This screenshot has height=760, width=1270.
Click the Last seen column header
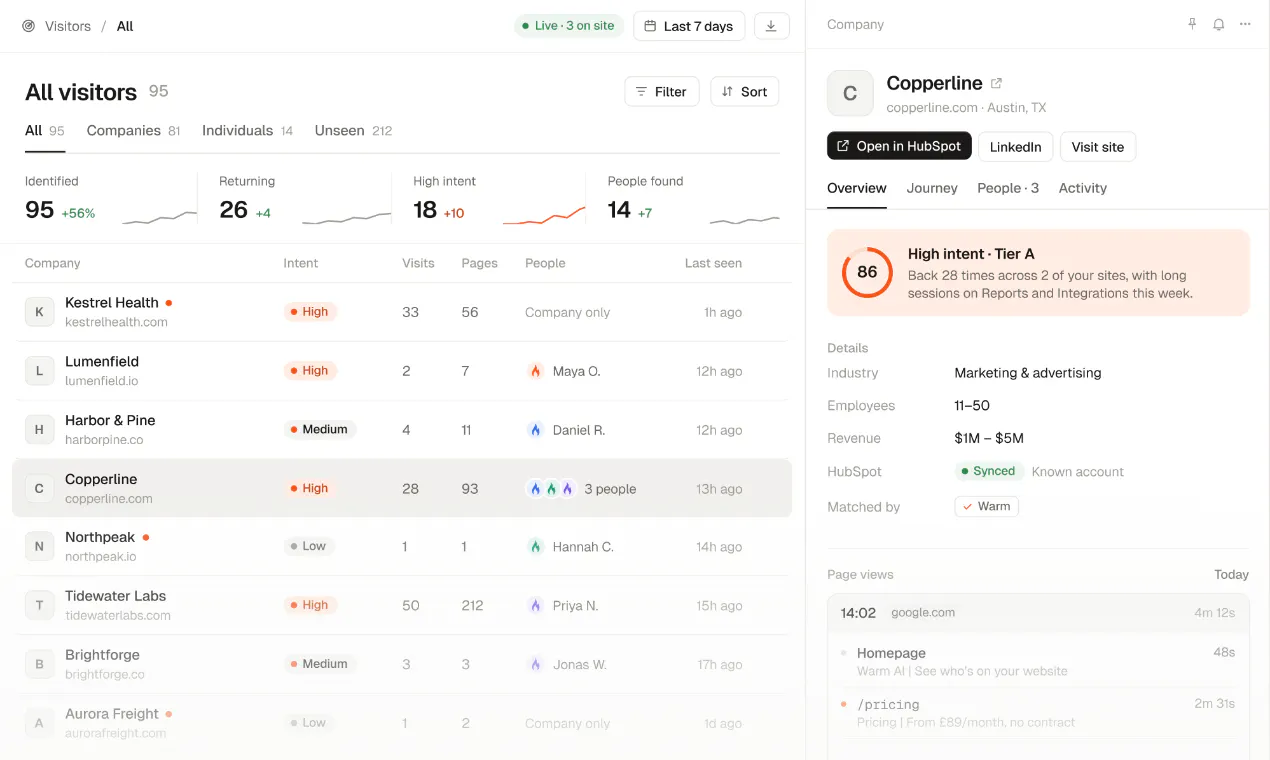point(713,263)
